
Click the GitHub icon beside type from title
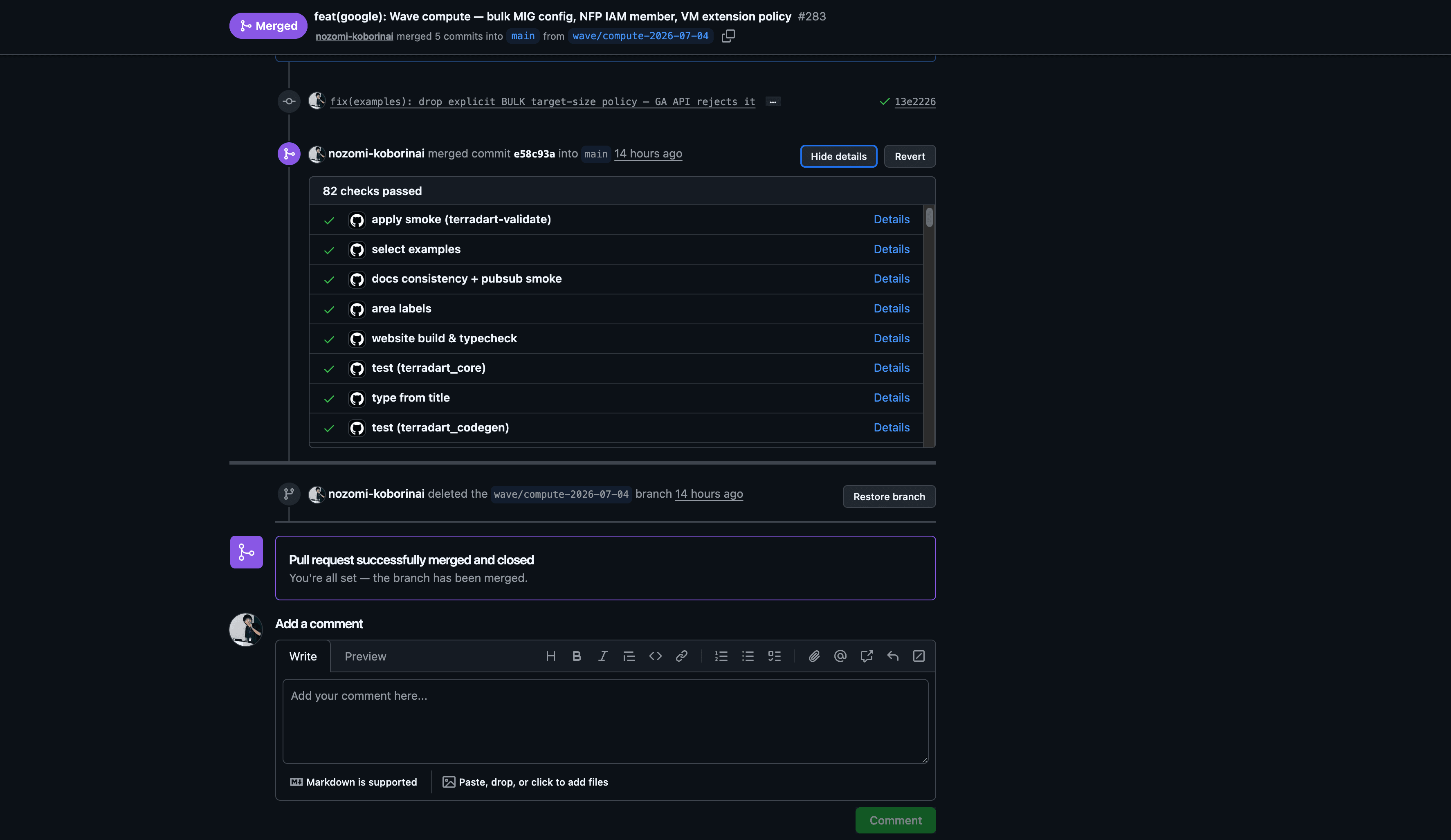pyautogui.click(x=357, y=398)
